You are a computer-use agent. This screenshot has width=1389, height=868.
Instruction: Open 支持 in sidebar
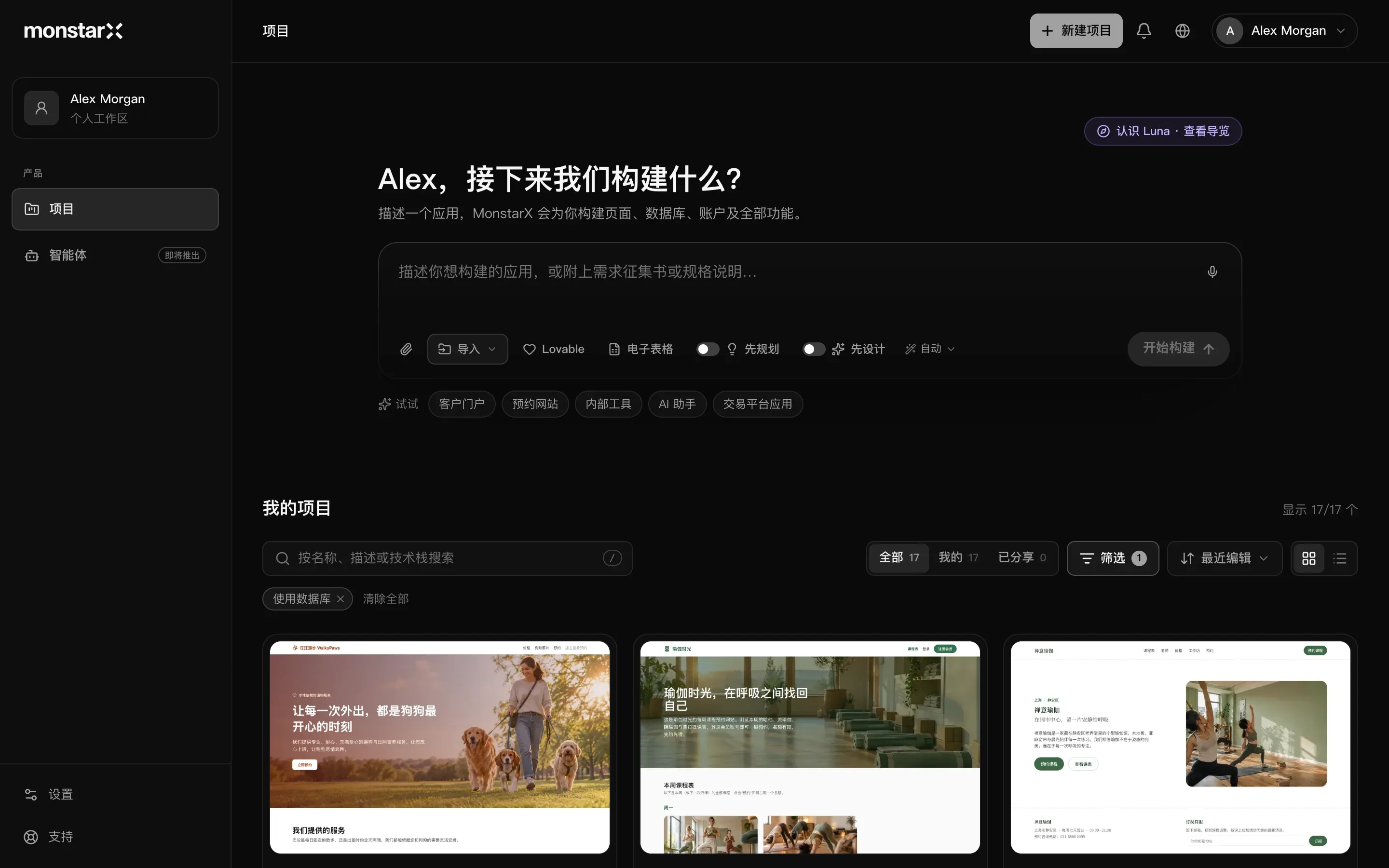pyautogui.click(x=115, y=837)
